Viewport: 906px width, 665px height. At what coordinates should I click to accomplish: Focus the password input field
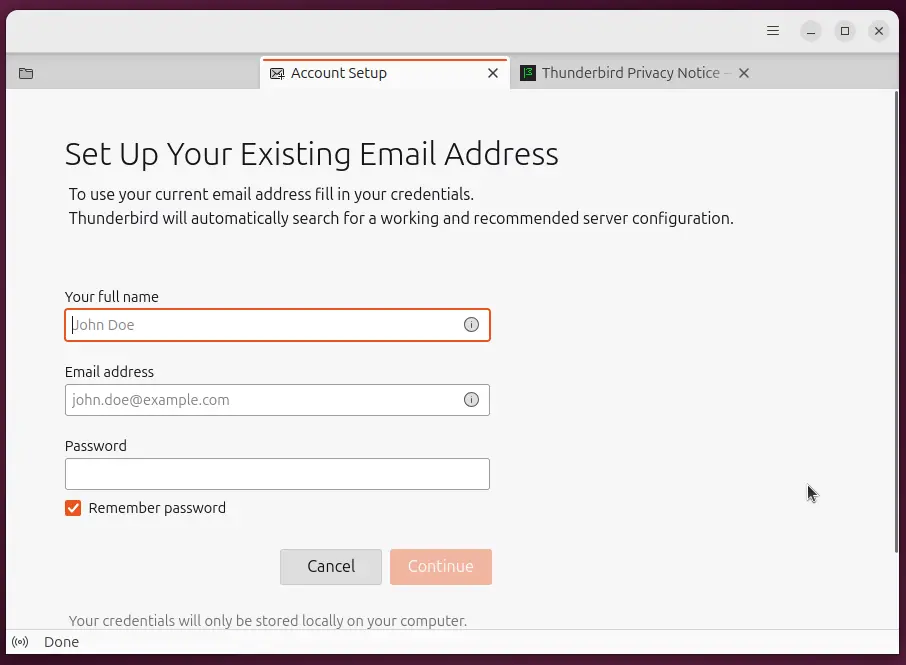coord(277,473)
